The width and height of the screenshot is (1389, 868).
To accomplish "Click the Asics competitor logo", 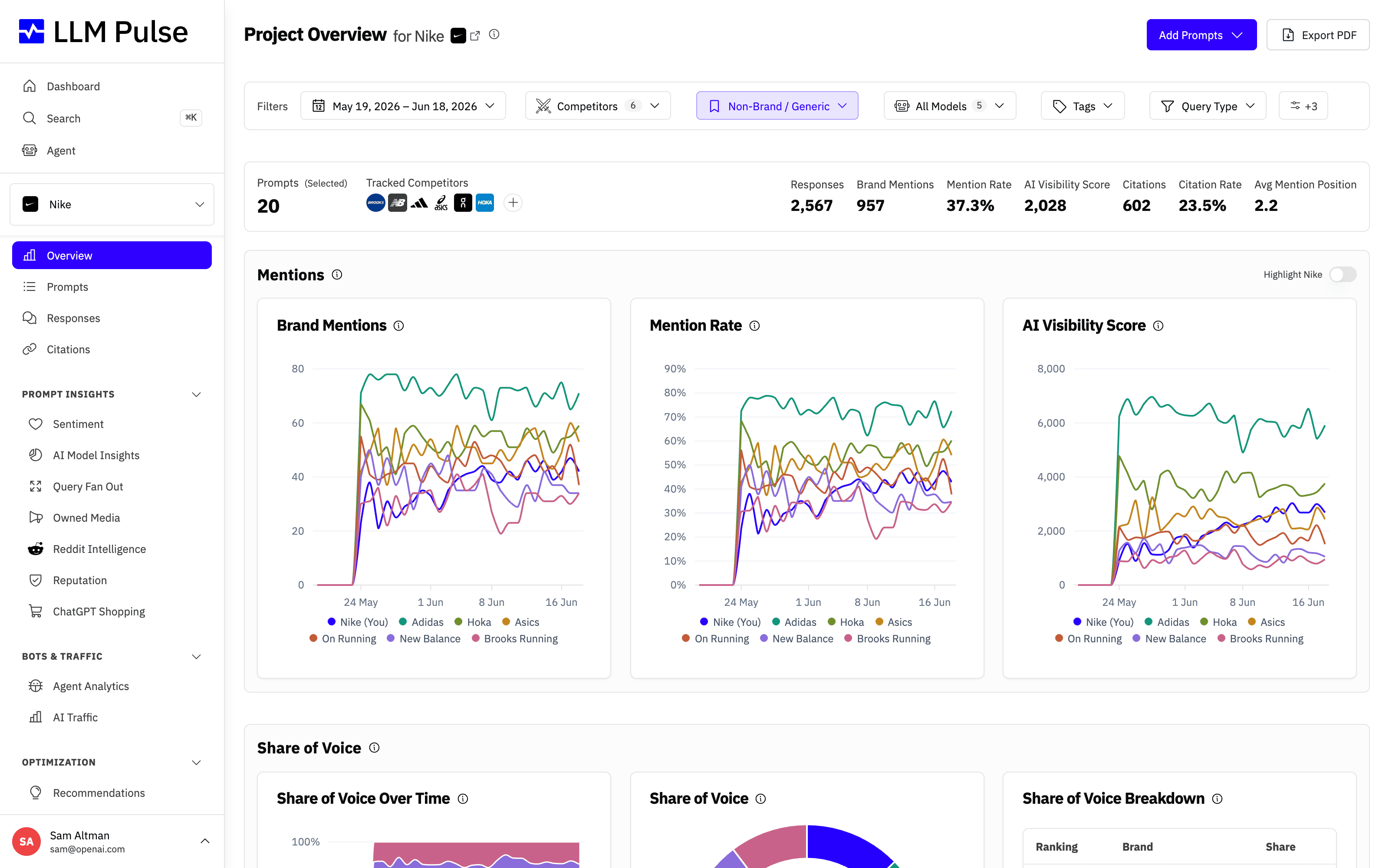I will [441, 203].
